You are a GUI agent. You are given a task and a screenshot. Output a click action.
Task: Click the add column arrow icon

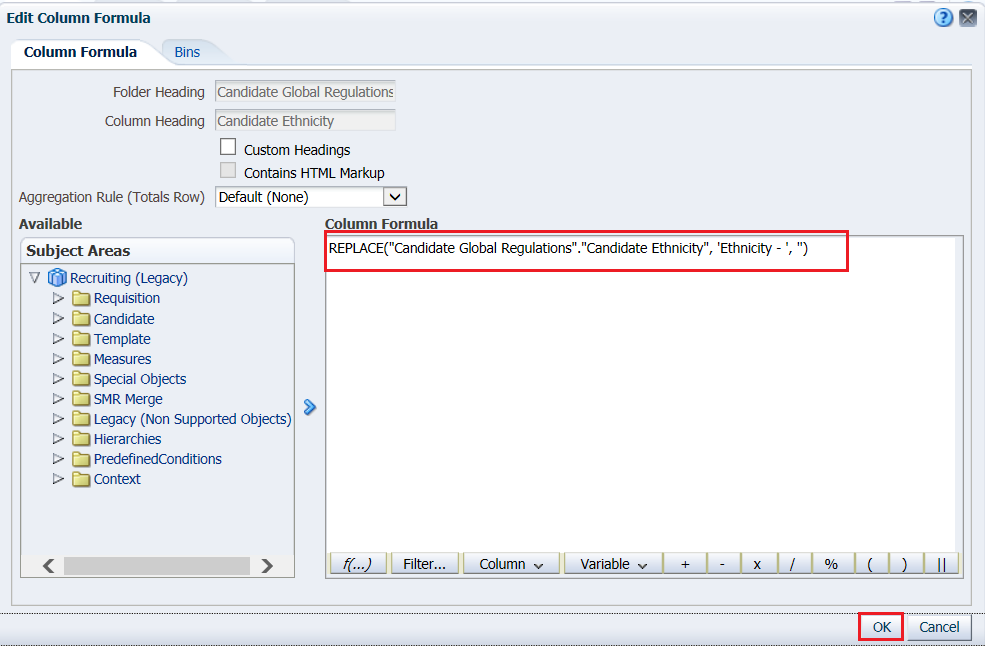pyautogui.click(x=310, y=407)
